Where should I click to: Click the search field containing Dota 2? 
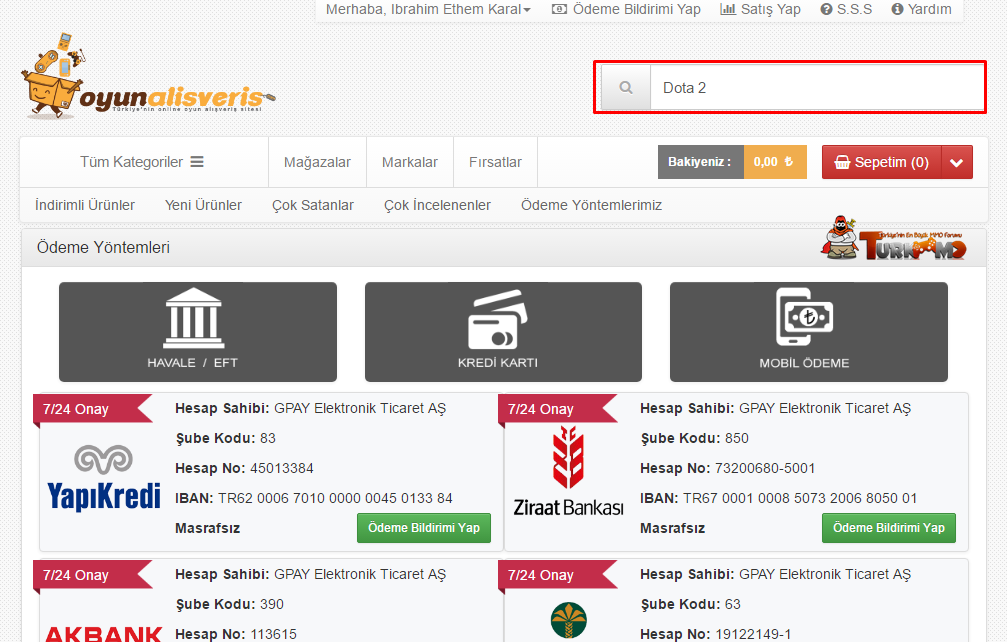(817, 88)
